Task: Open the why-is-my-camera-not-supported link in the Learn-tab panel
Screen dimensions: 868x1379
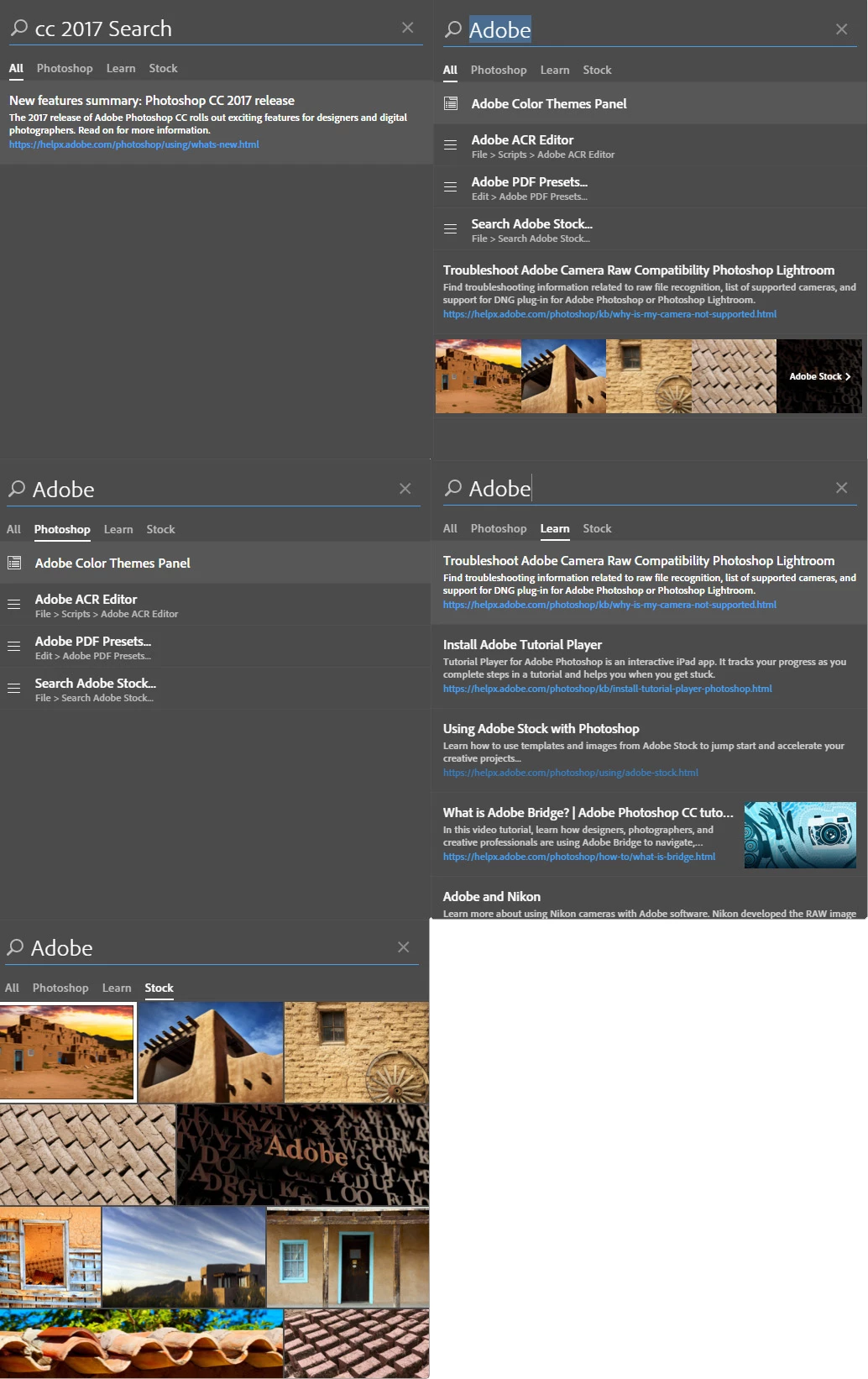Action: click(x=609, y=605)
